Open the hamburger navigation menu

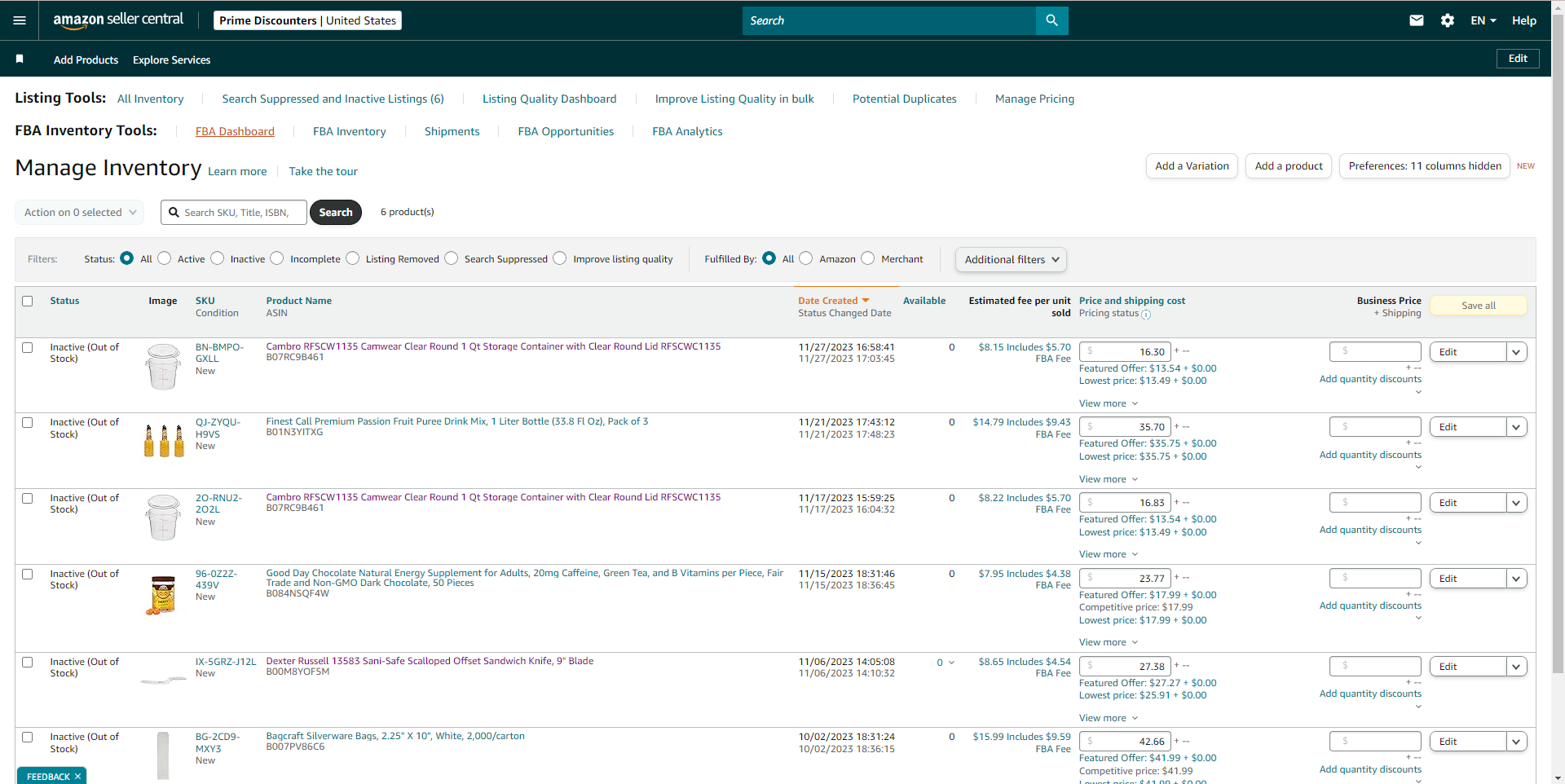20,20
